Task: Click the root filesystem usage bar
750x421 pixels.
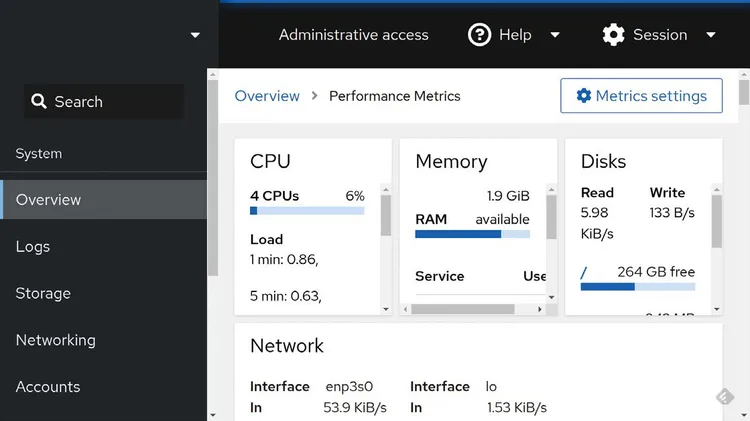Action: (x=638, y=287)
